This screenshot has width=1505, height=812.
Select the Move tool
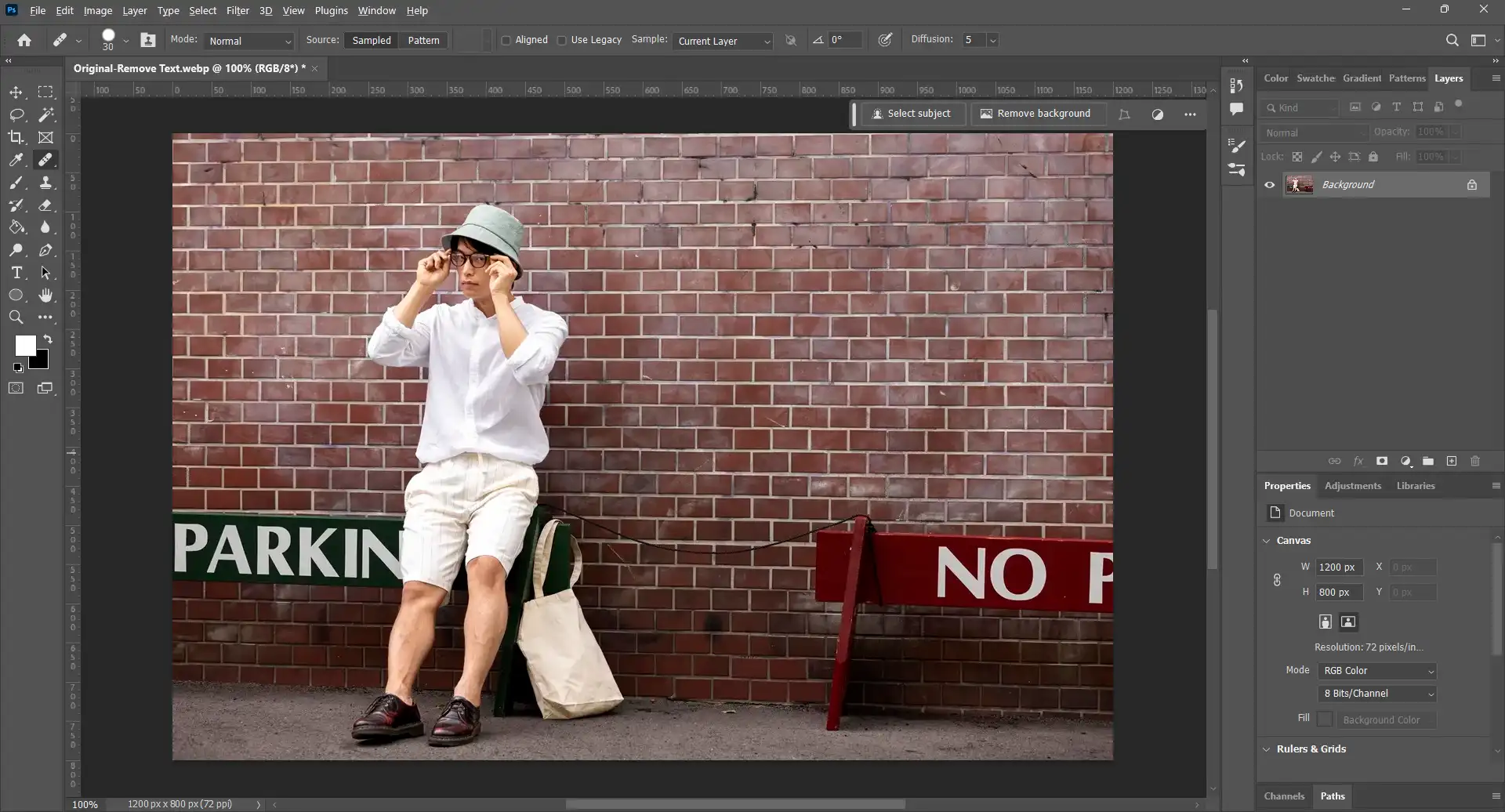click(x=16, y=92)
